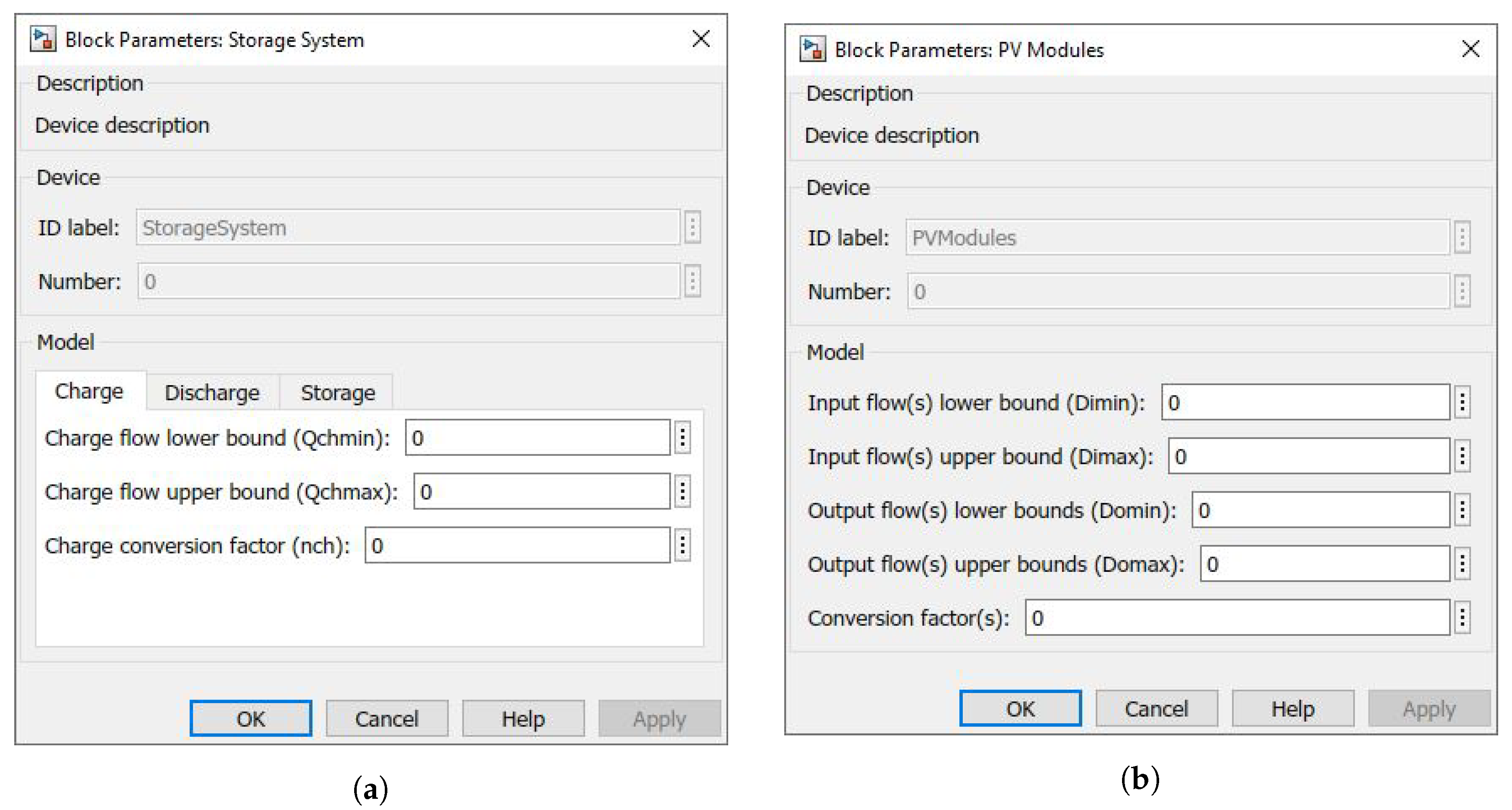
Task: Open options dots beside Domax field
Action: [x=1462, y=564]
